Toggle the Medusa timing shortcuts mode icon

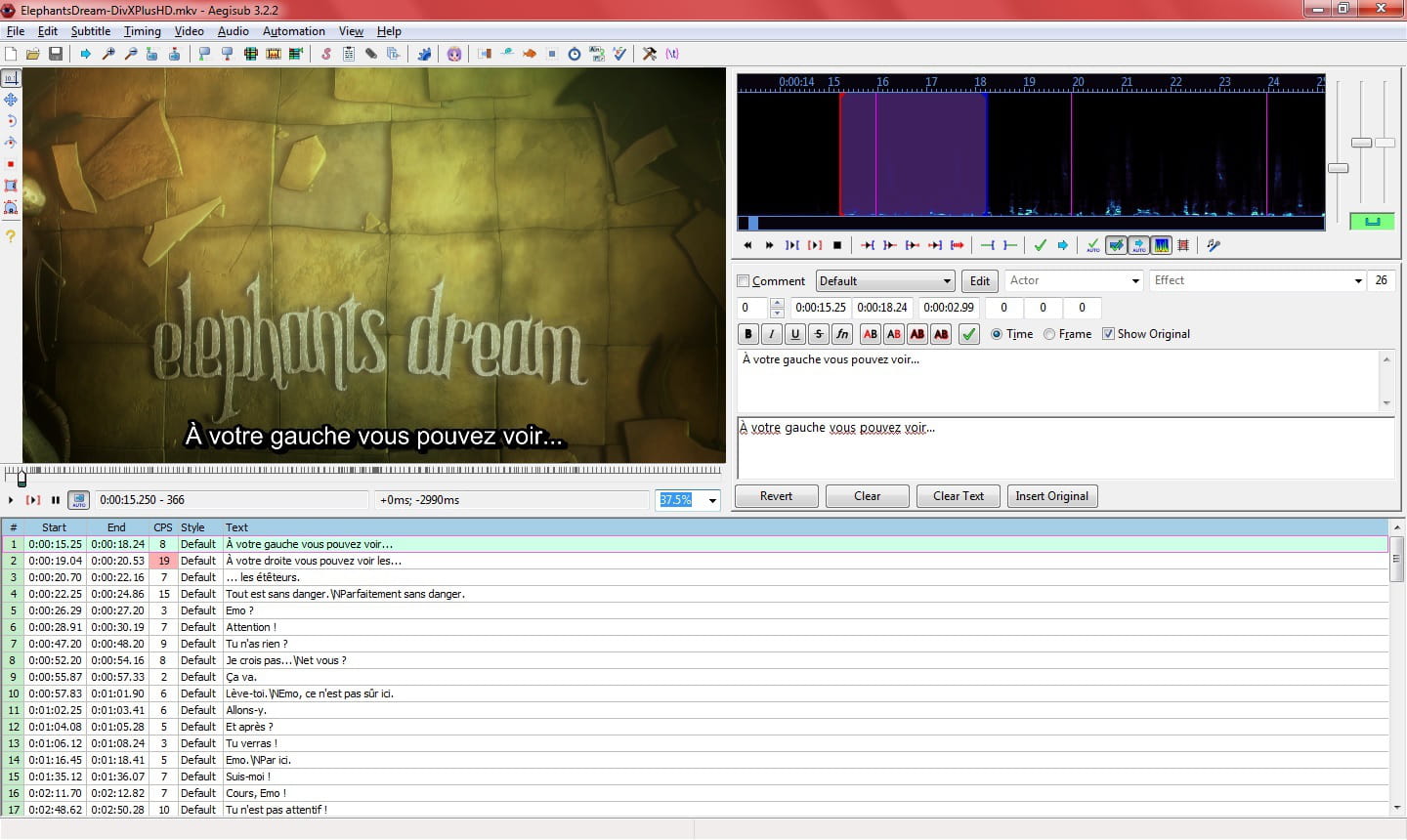pyautogui.click(x=1183, y=245)
